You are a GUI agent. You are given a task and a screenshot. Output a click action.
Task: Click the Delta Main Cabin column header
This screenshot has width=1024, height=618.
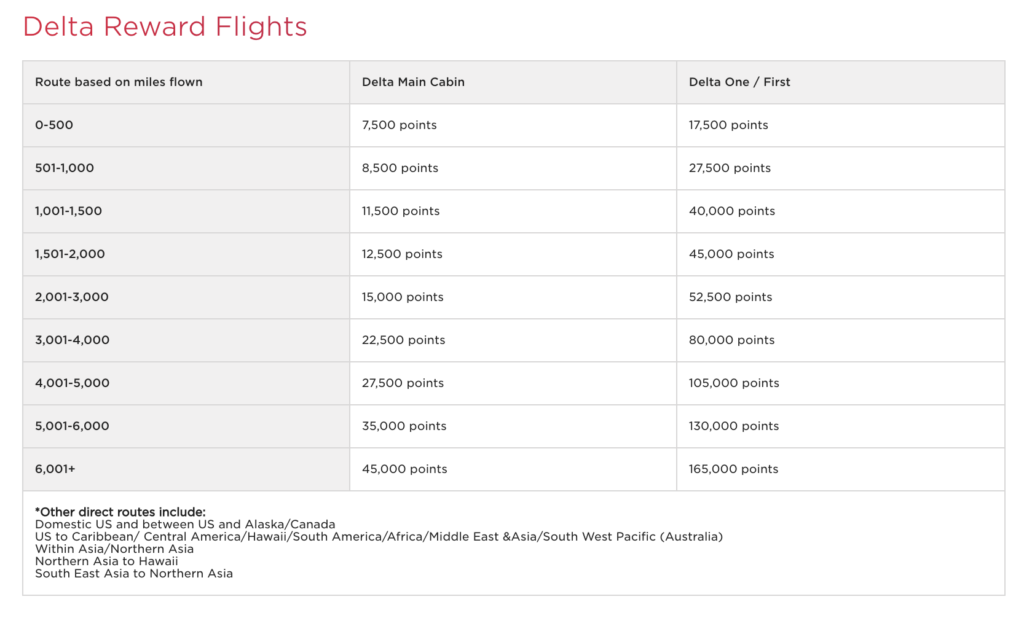413,82
